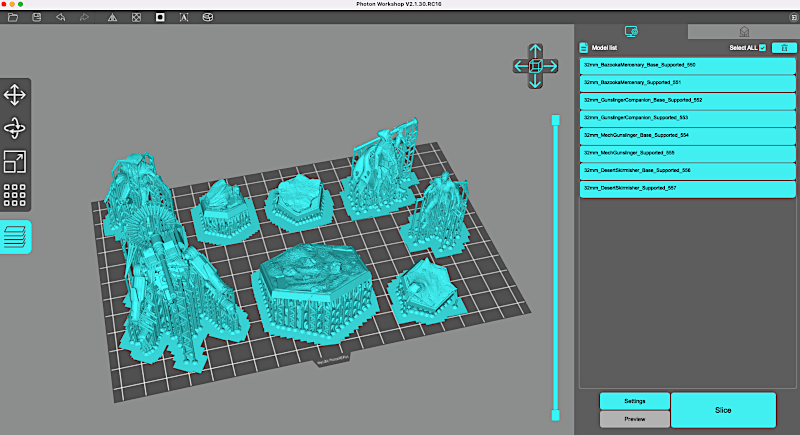Open the text paste tool
800x435 pixels.
tap(184, 17)
